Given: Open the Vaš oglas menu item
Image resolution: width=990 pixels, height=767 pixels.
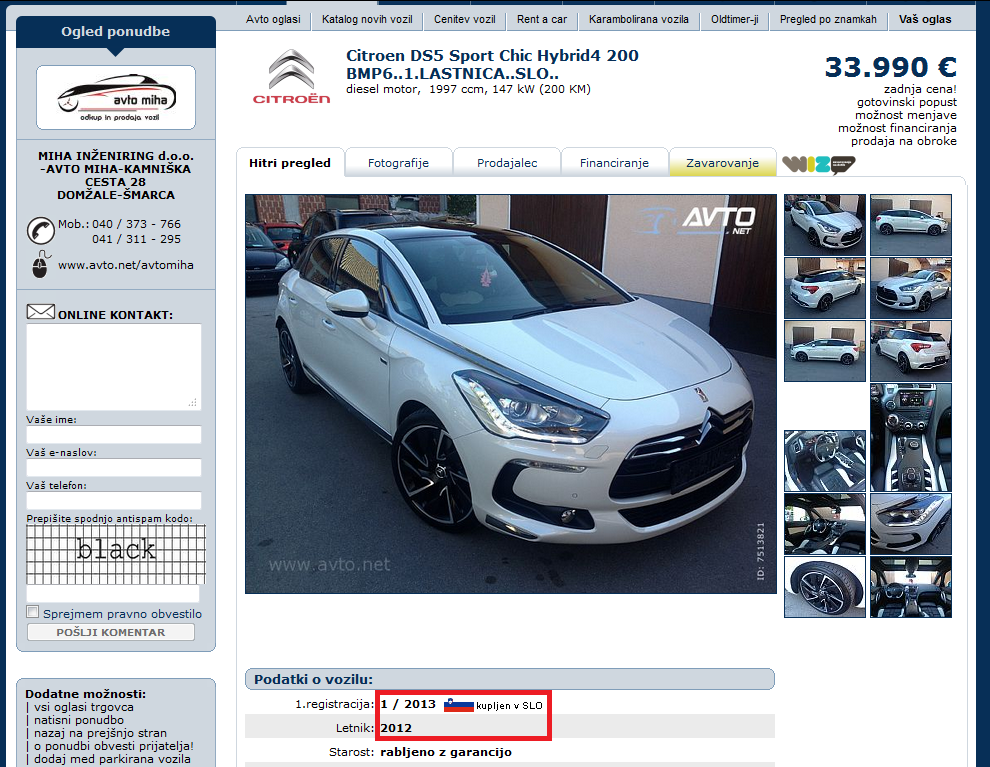Looking at the screenshot, I should (x=925, y=20).
